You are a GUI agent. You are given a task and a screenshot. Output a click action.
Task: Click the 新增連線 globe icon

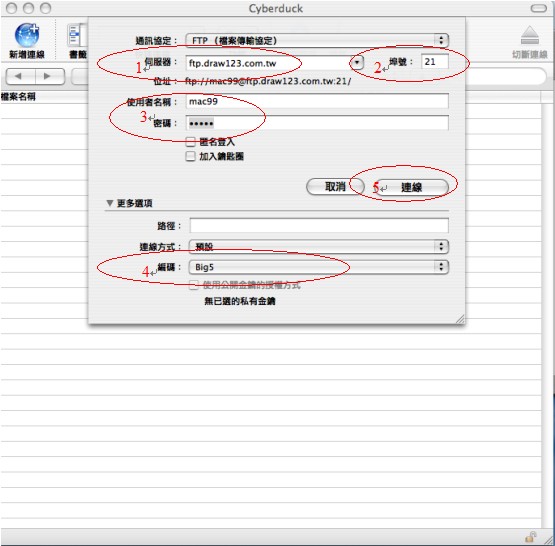27,35
